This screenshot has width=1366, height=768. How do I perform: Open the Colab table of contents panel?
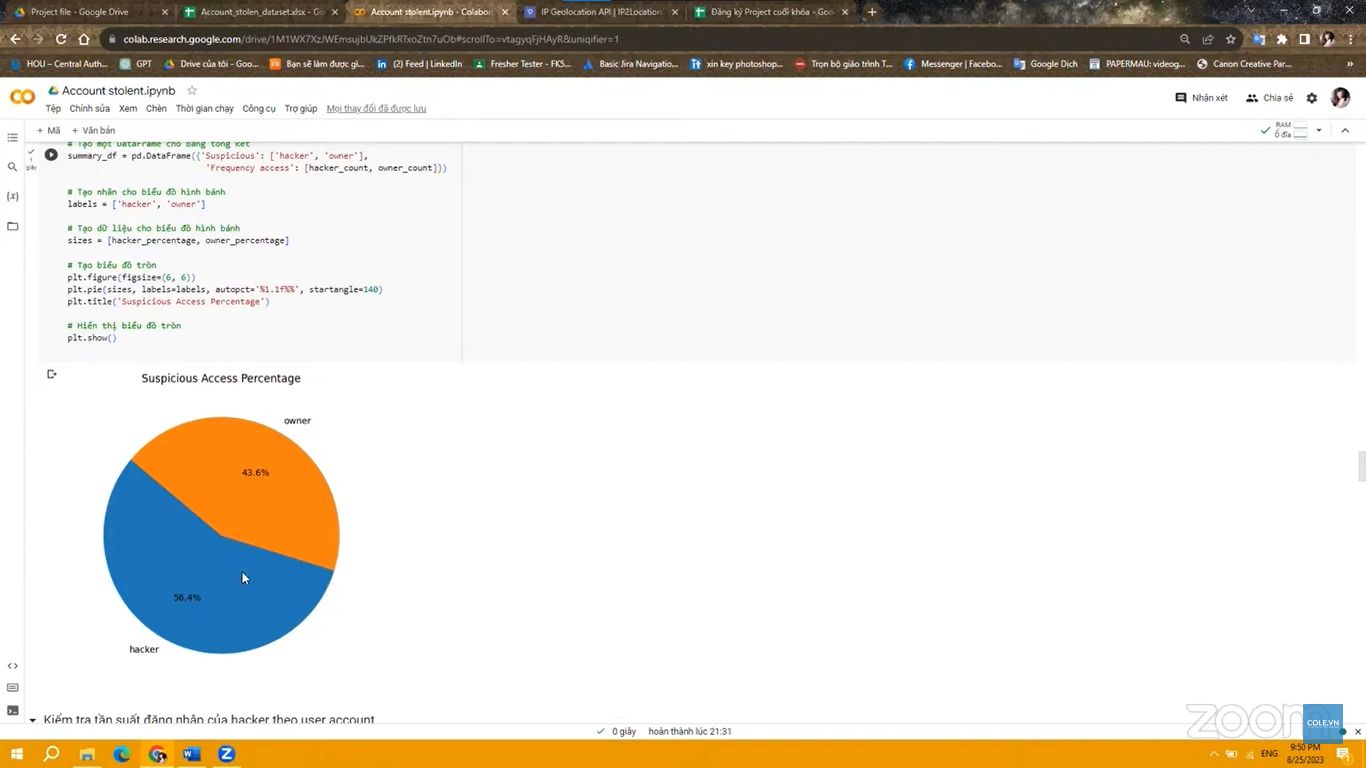pos(13,137)
